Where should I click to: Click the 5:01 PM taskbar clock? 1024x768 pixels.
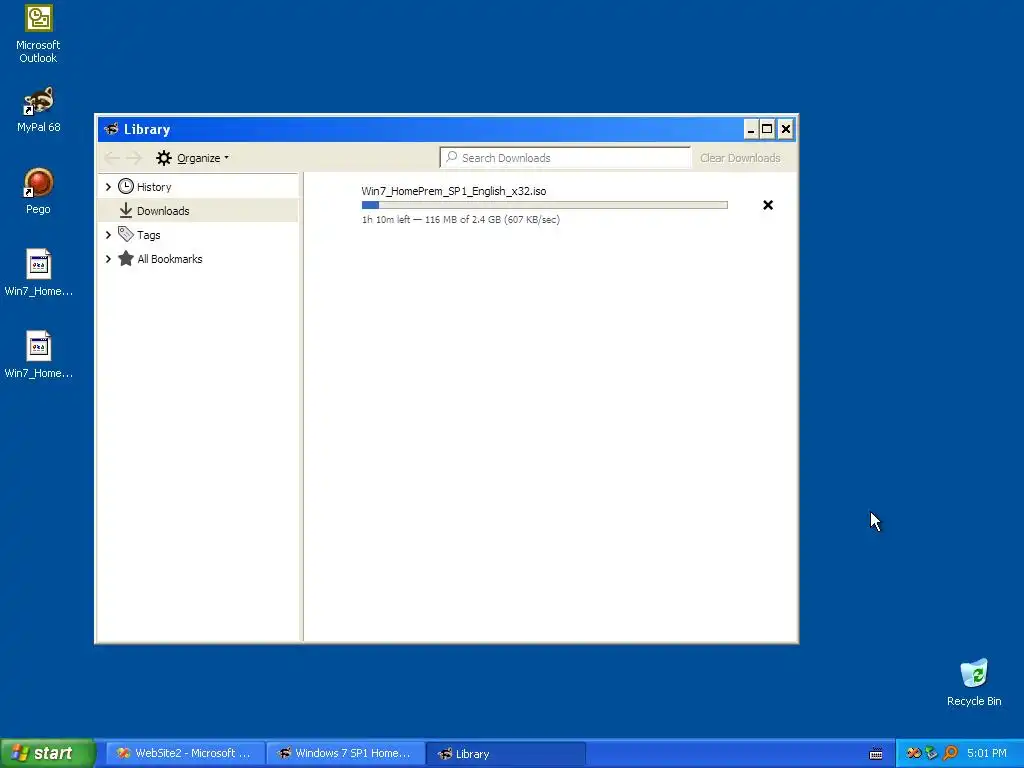tap(987, 753)
